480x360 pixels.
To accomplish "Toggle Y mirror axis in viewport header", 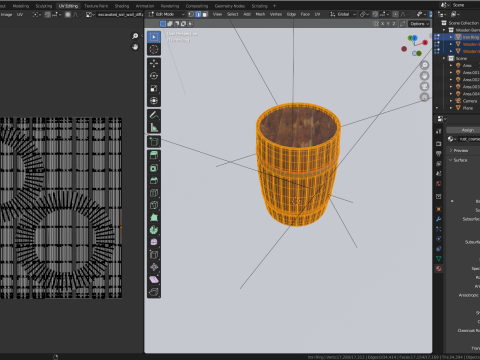I will 388,24.
